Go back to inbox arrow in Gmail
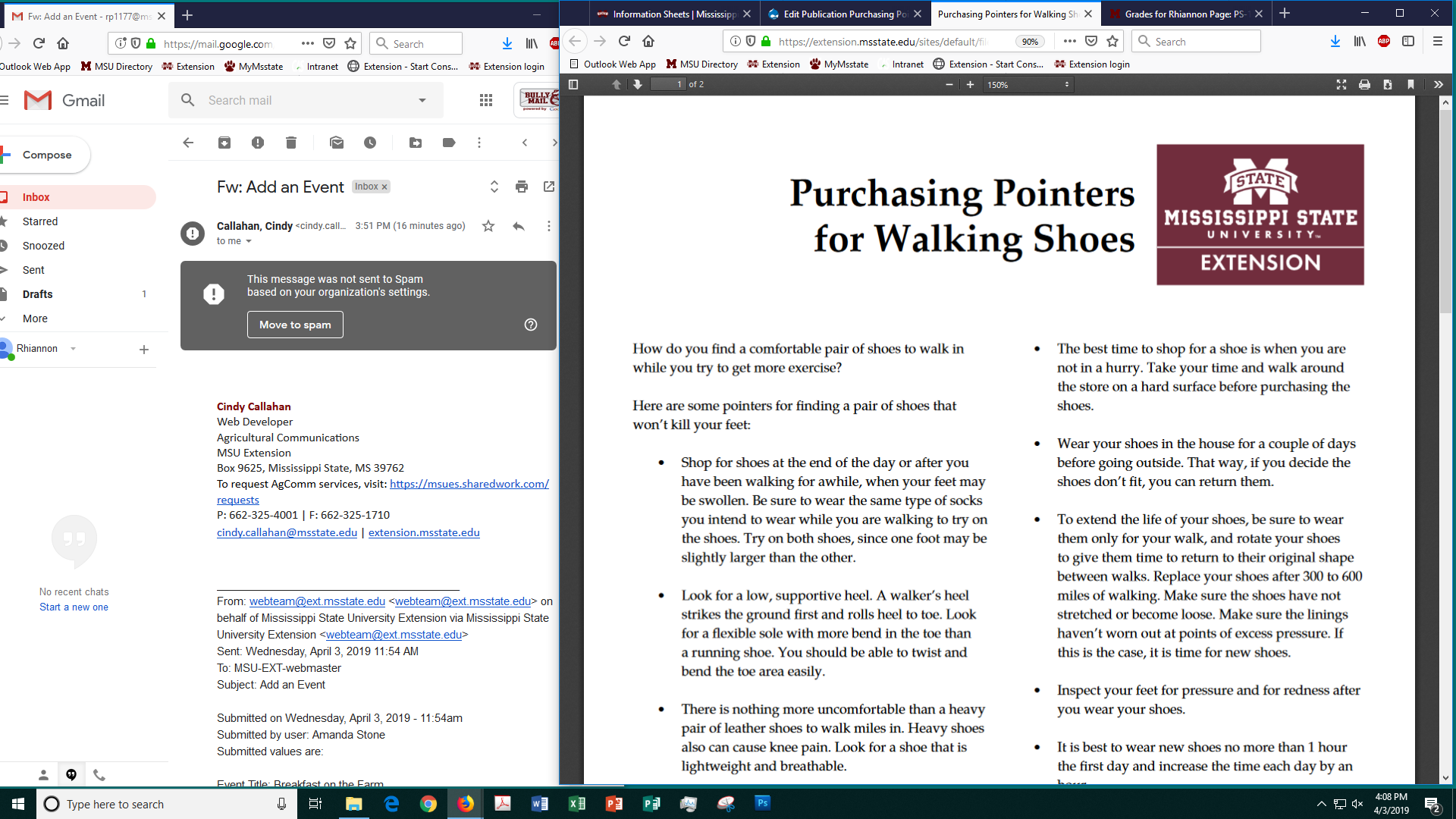The image size is (1456, 819). [188, 143]
